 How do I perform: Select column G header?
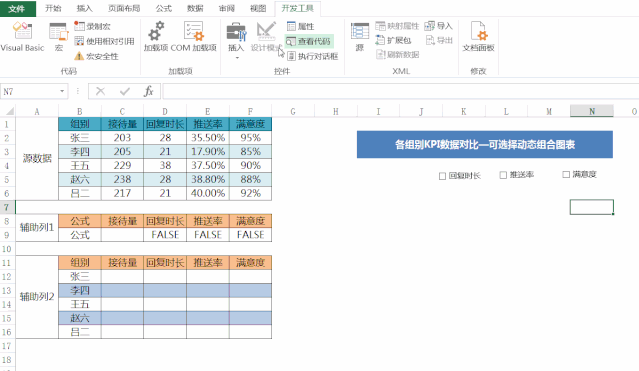293,111
